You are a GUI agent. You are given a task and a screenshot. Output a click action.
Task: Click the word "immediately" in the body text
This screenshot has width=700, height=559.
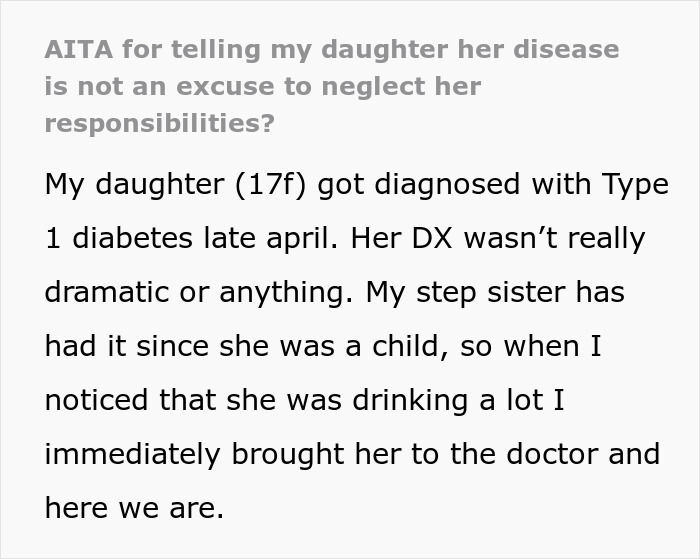coord(132,455)
